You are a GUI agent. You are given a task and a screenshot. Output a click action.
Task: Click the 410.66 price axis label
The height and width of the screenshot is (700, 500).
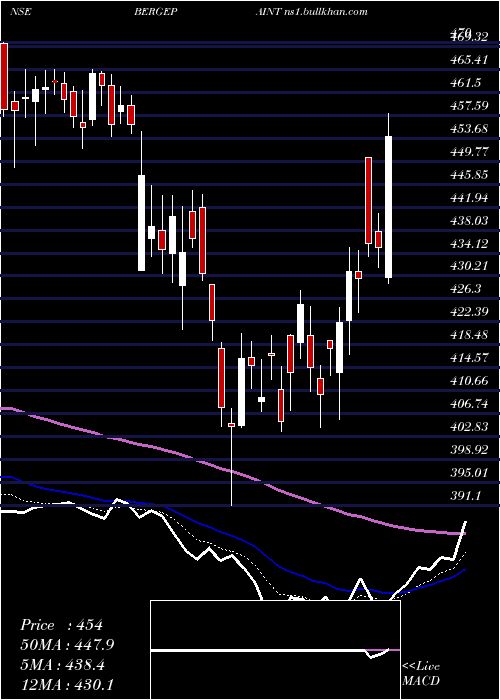pos(469,381)
